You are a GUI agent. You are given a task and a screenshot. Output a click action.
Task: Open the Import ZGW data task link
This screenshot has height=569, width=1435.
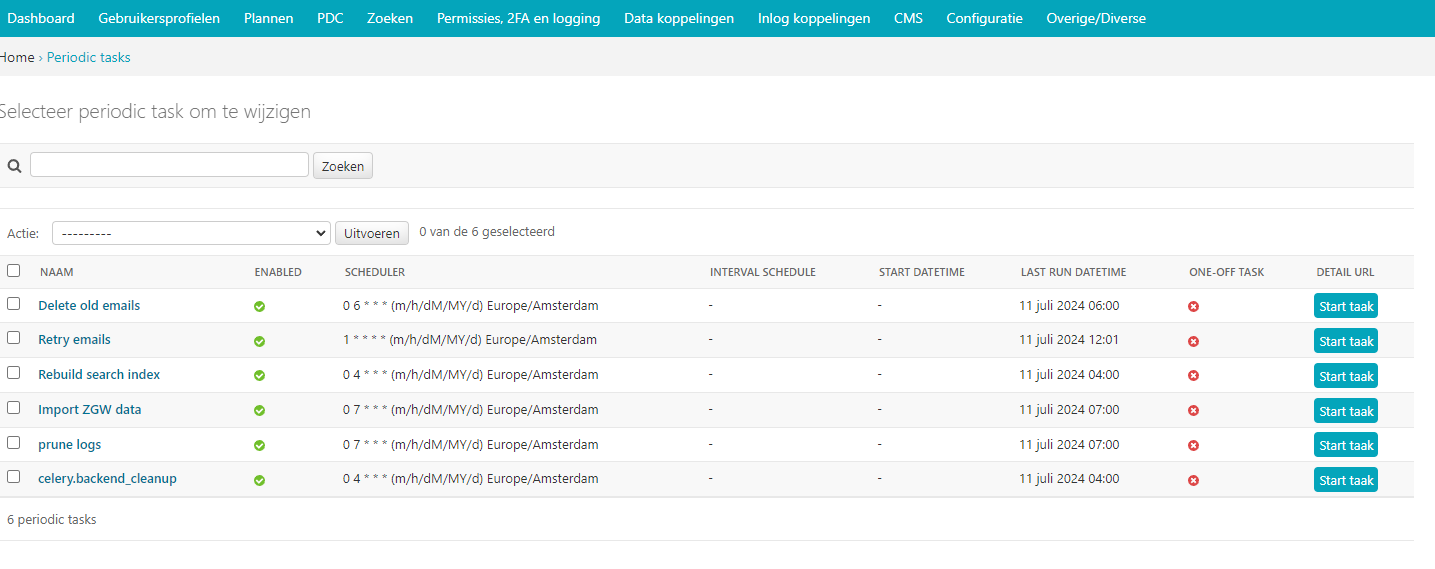[x=90, y=409]
